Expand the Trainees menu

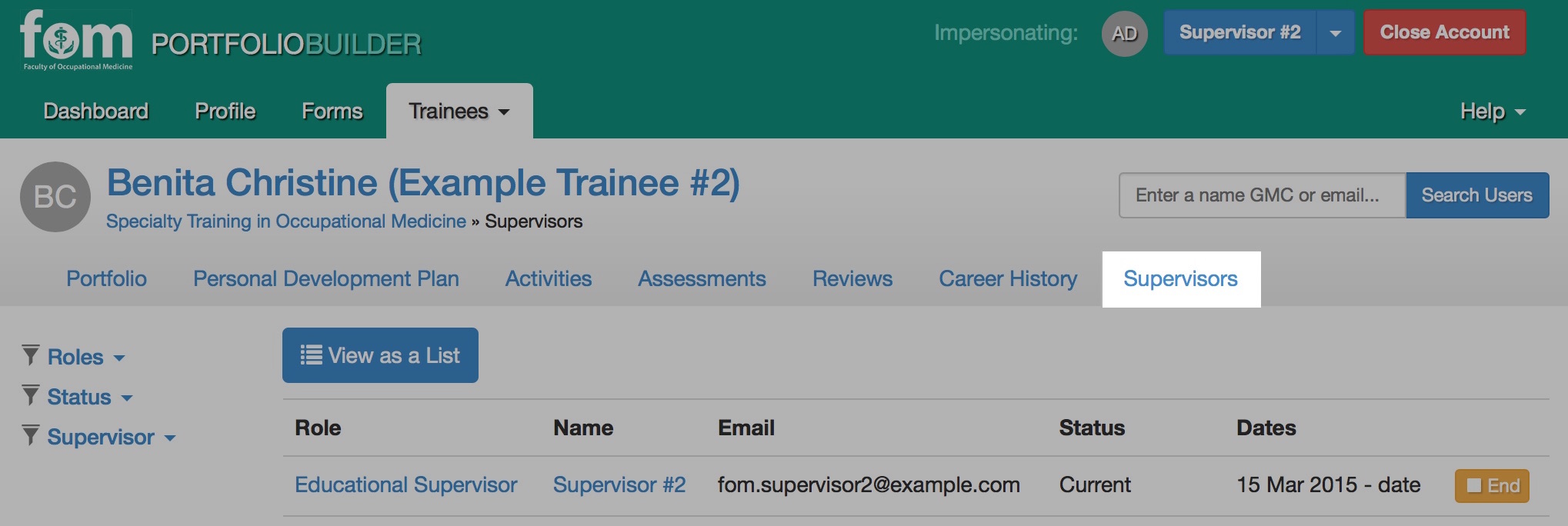(x=459, y=111)
